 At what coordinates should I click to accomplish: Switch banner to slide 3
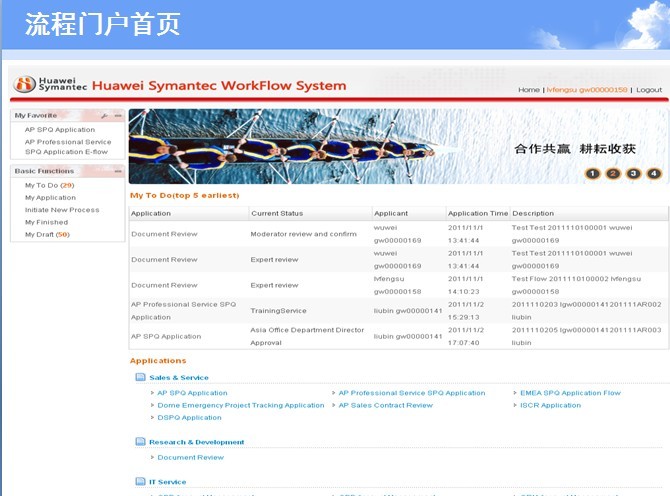pos(633,173)
